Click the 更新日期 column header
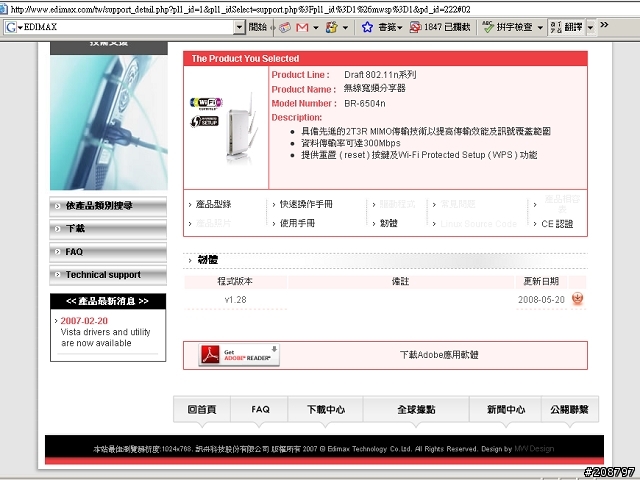Viewport: 640px width, 480px height. (x=541, y=281)
